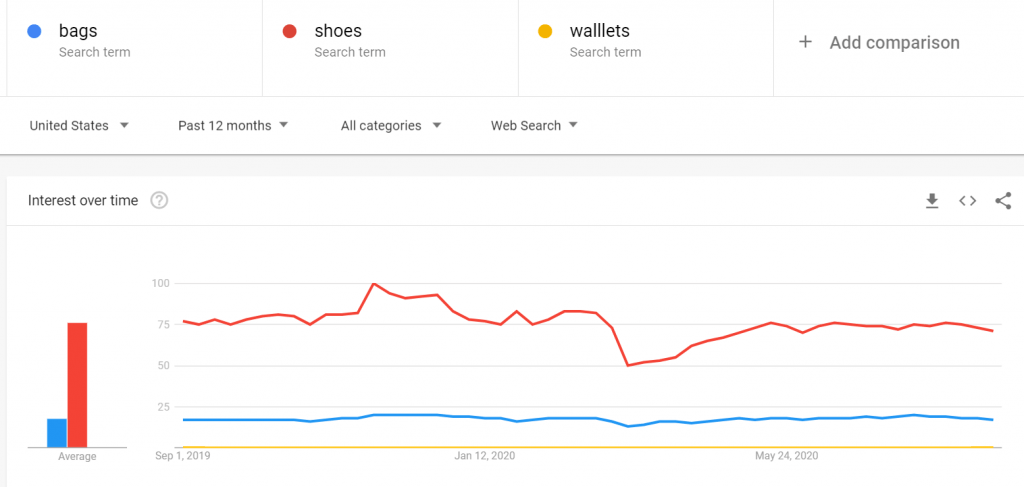Image resolution: width=1024 pixels, height=487 pixels.
Task: Open the United States region dropdown
Action: click(x=79, y=125)
